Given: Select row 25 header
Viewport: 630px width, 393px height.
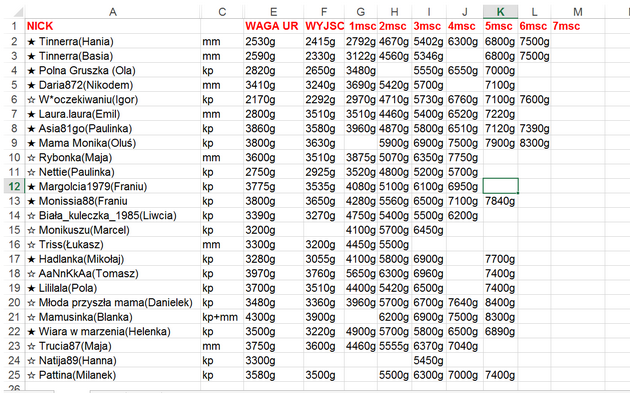Looking at the screenshot, I should 14,375.
